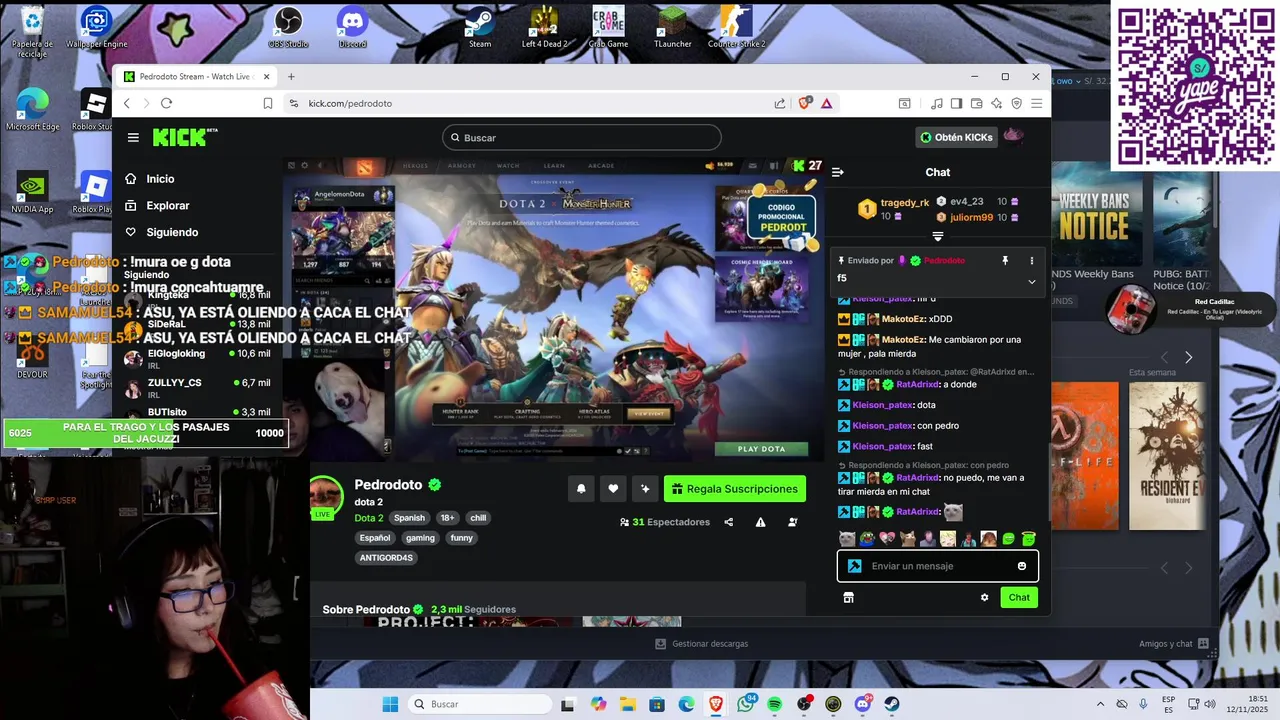Open the Windows Start menu

(x=390, y=704)
